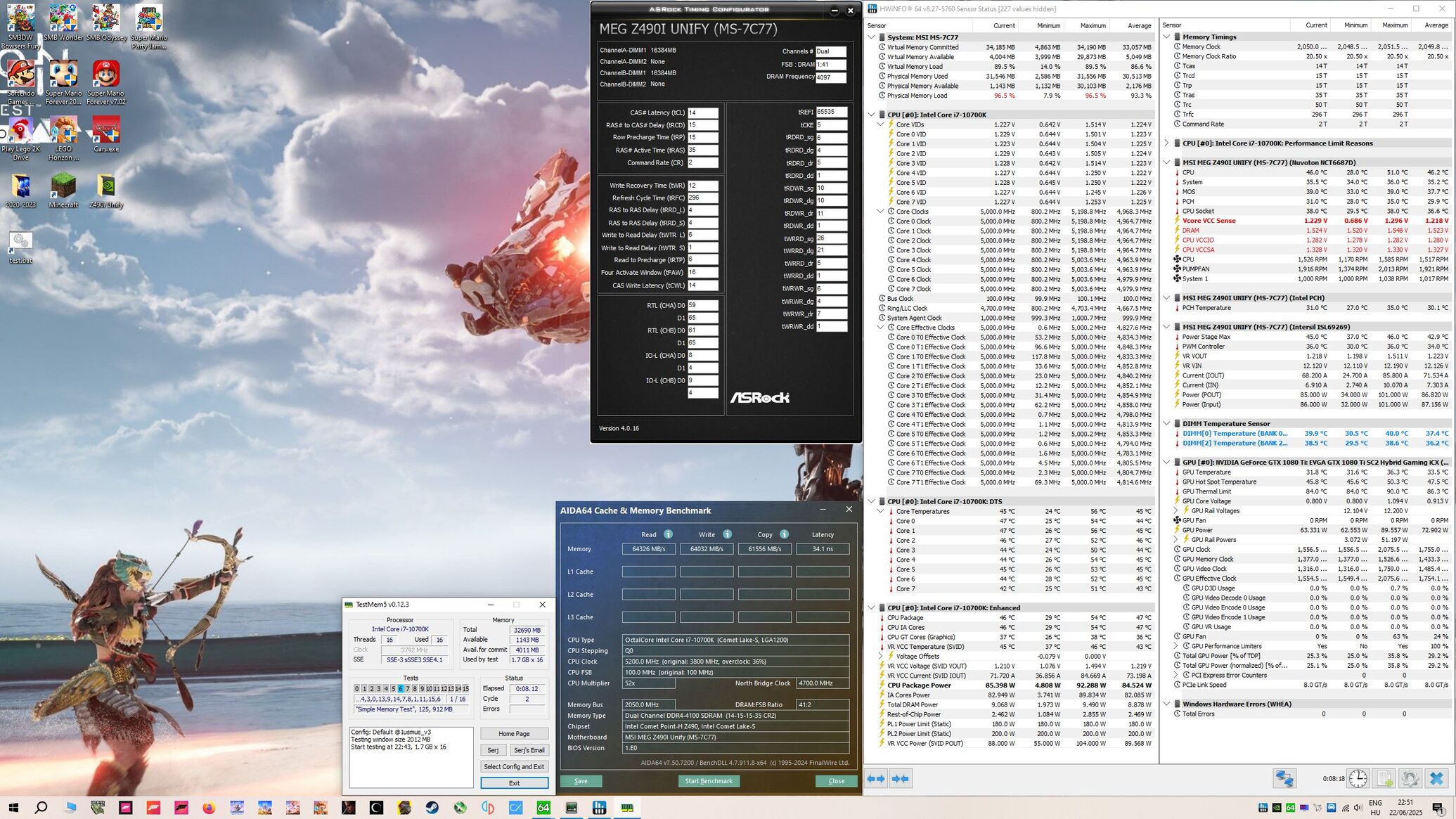This screenshot has width=1456, height=819.
Task: Click ENG HU language indicator
Action: point(1375,808)
